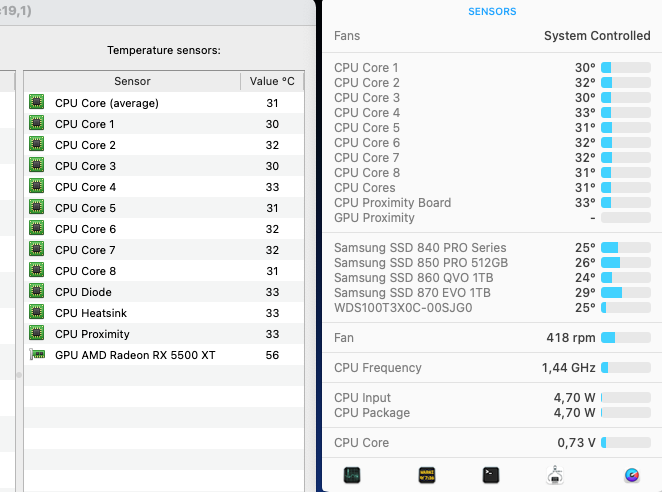
Task: Select the CPU Proximity sensor row
Action: pos(160,334)
